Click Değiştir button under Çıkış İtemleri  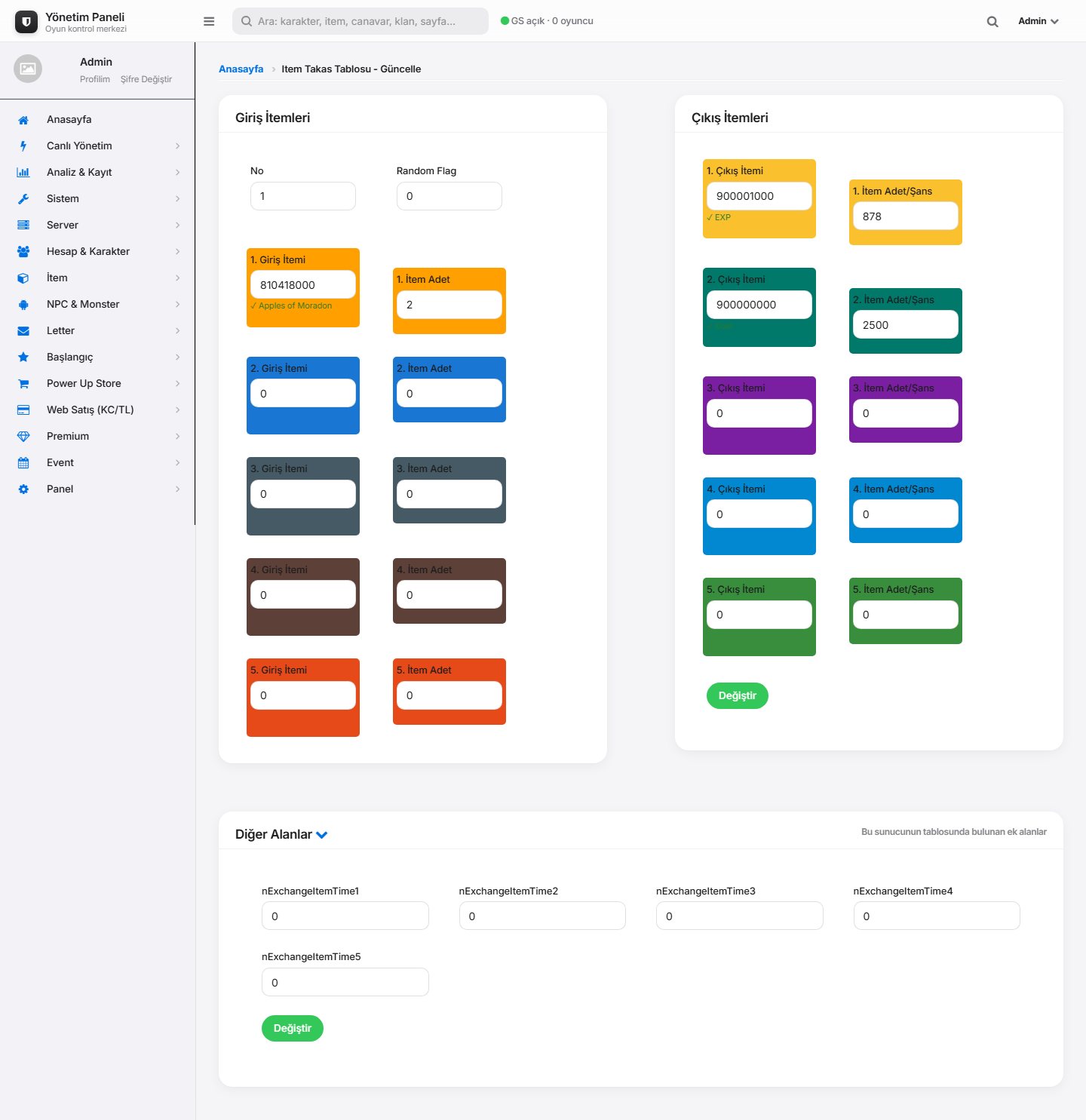click(737, 695)
